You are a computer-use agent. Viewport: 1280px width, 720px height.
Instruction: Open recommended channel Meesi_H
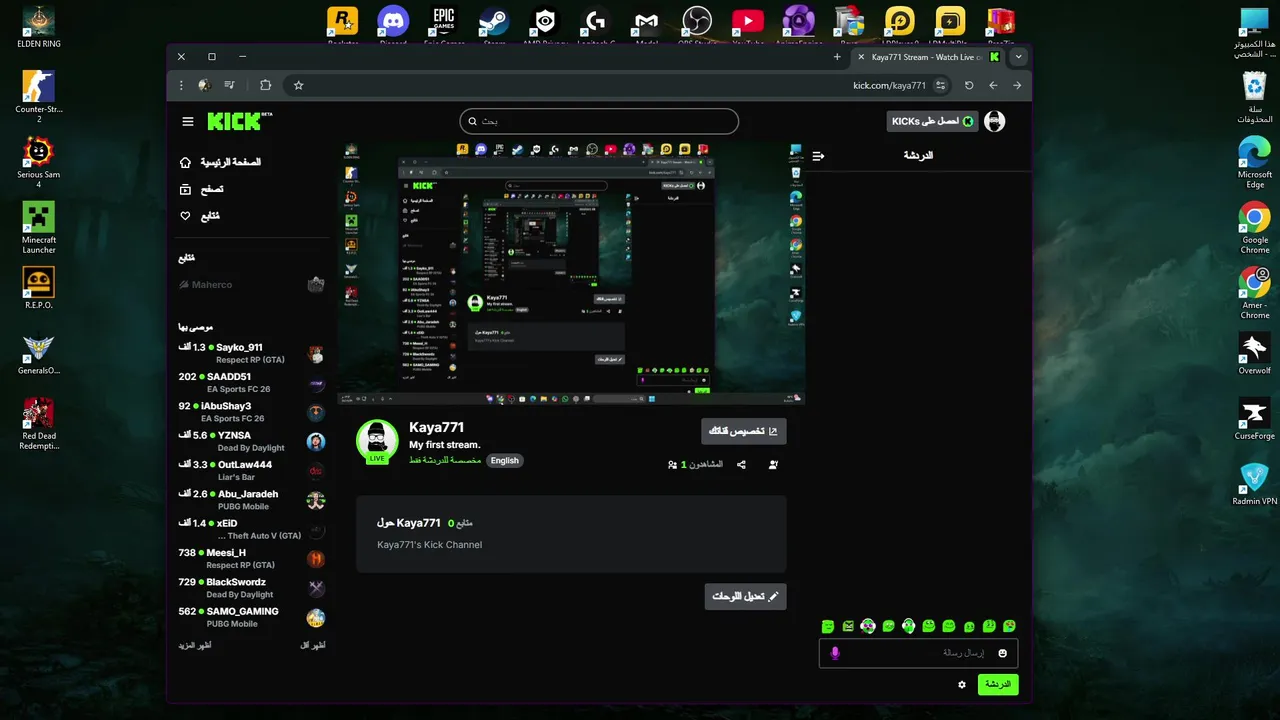click(x=251, y=558)
